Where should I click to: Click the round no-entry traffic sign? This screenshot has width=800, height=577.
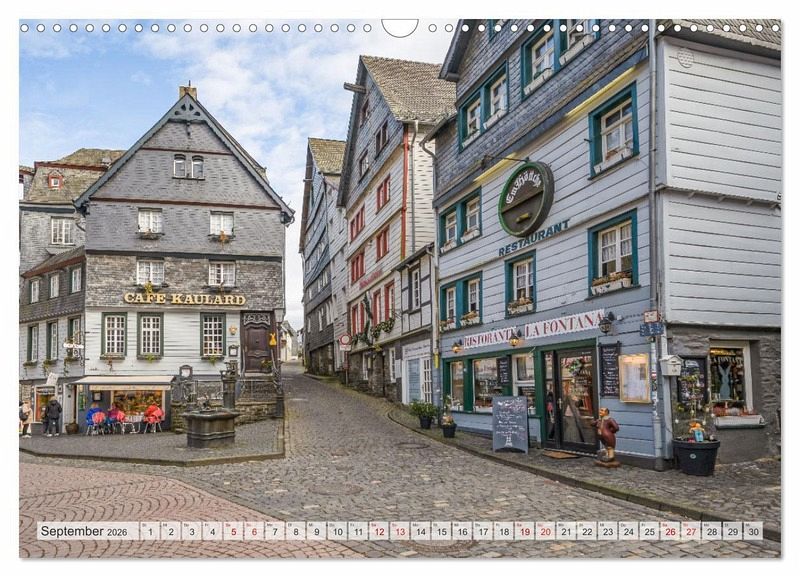(344, 340)
